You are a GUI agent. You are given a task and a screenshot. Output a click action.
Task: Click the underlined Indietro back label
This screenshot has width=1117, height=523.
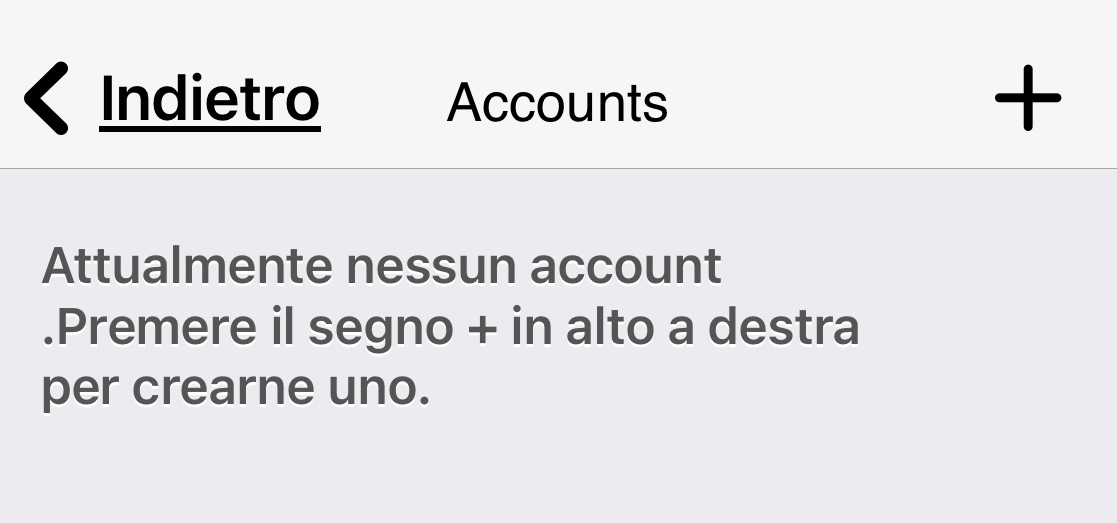point(209,100)
